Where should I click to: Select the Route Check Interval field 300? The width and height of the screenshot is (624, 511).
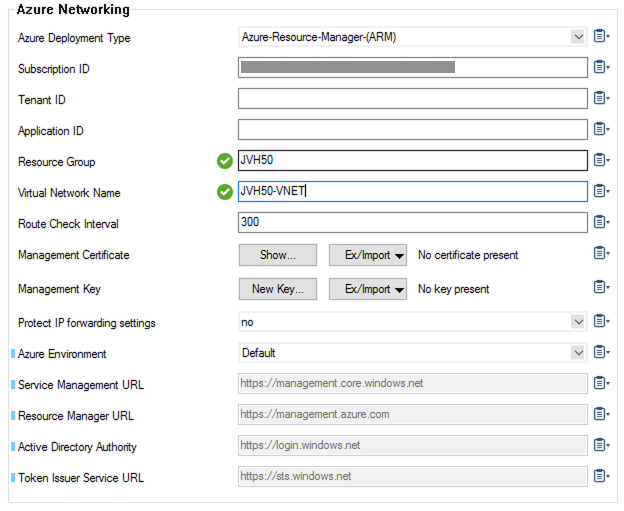pyautogui.click(x=413, y=222)
